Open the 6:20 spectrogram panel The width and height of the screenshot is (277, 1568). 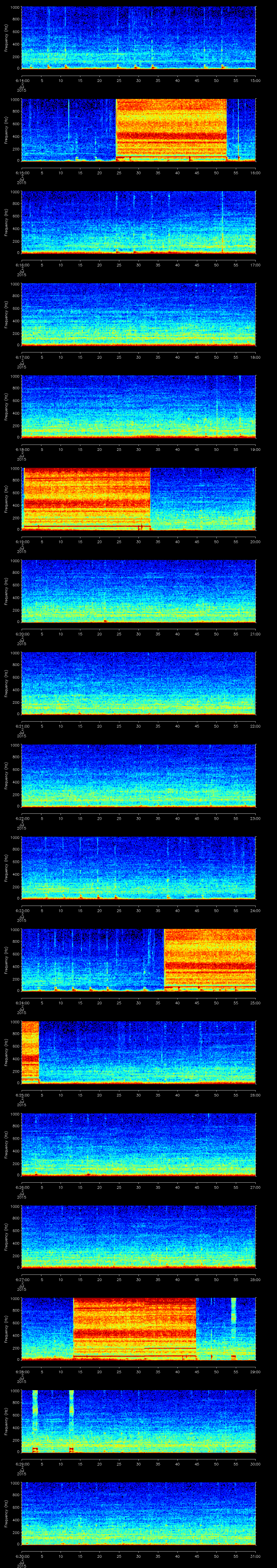[139, 590]
